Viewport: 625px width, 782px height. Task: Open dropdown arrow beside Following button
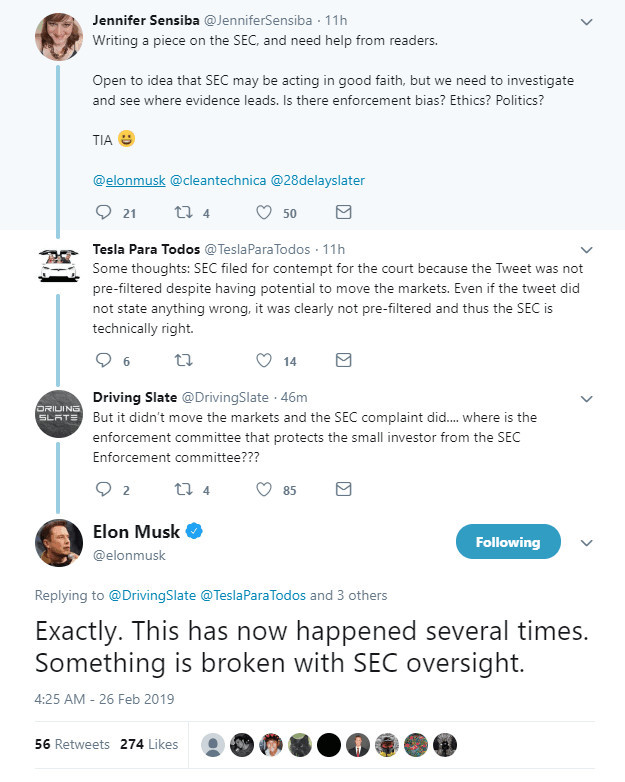[587, 543]
